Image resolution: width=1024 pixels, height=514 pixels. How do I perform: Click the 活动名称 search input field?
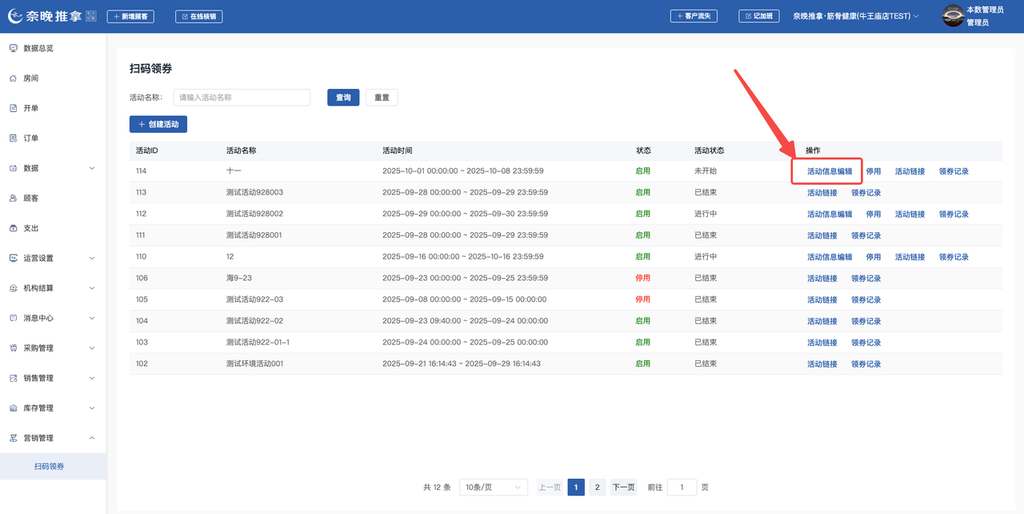[241, 98]
